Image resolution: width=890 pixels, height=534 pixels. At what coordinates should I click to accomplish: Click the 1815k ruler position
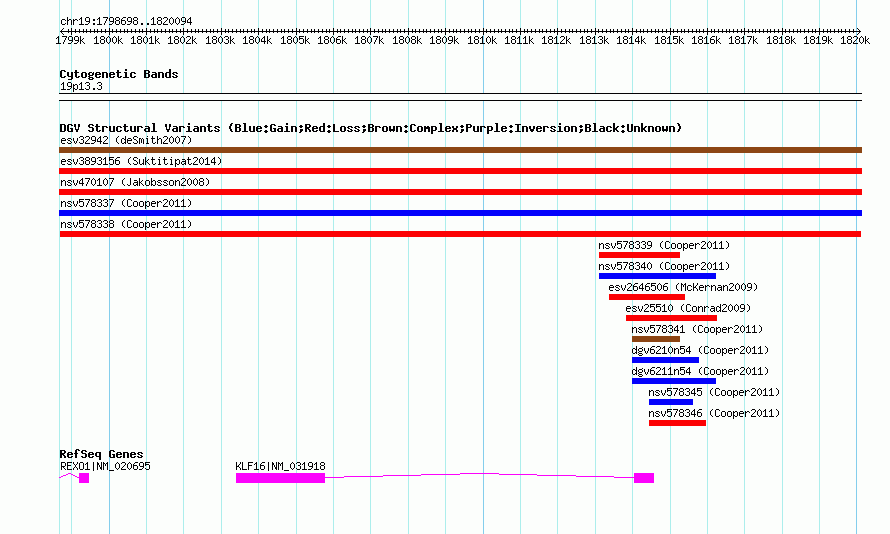(669, 40)
